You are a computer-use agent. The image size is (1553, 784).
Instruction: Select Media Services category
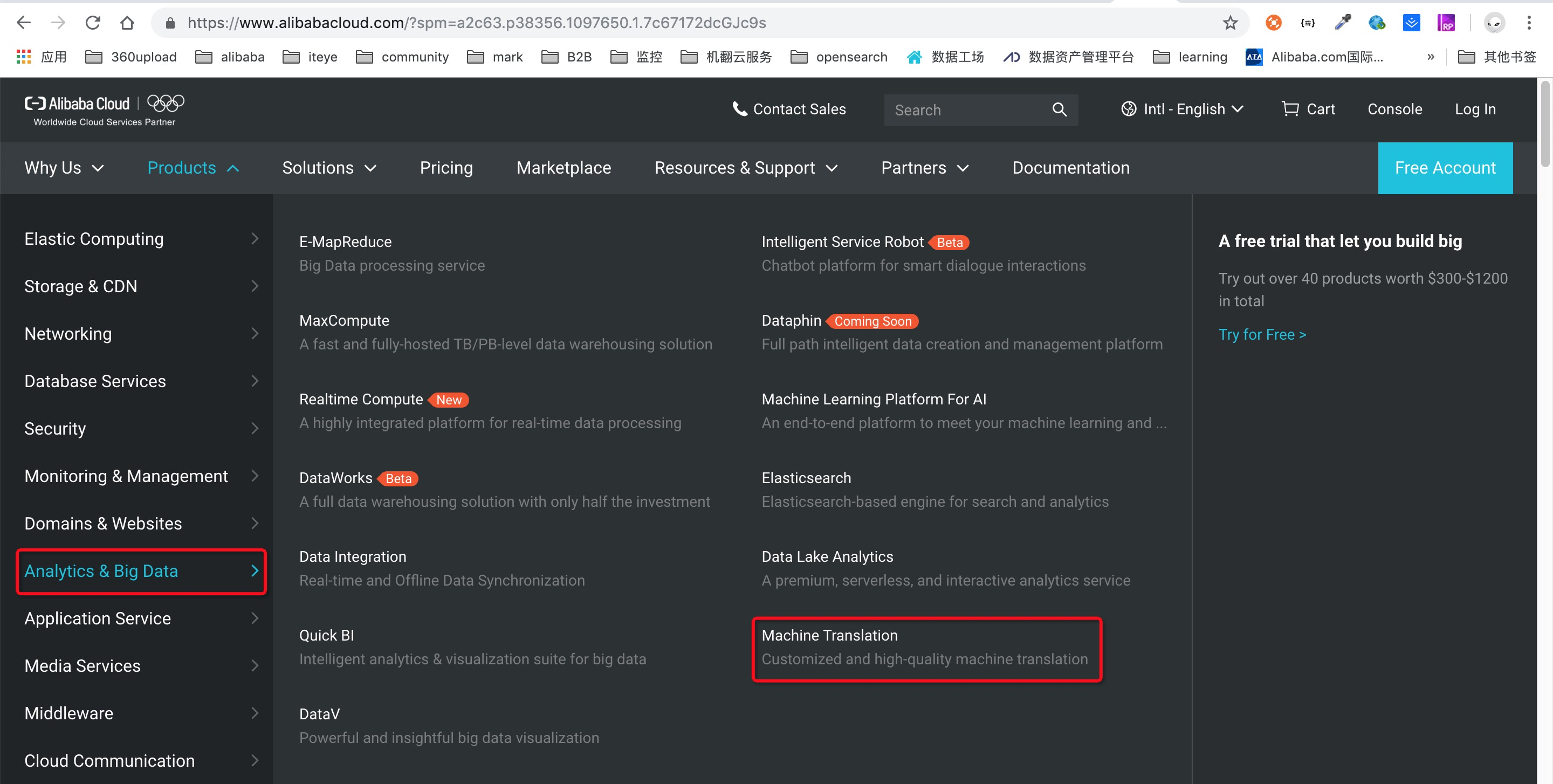click(142, 666)
